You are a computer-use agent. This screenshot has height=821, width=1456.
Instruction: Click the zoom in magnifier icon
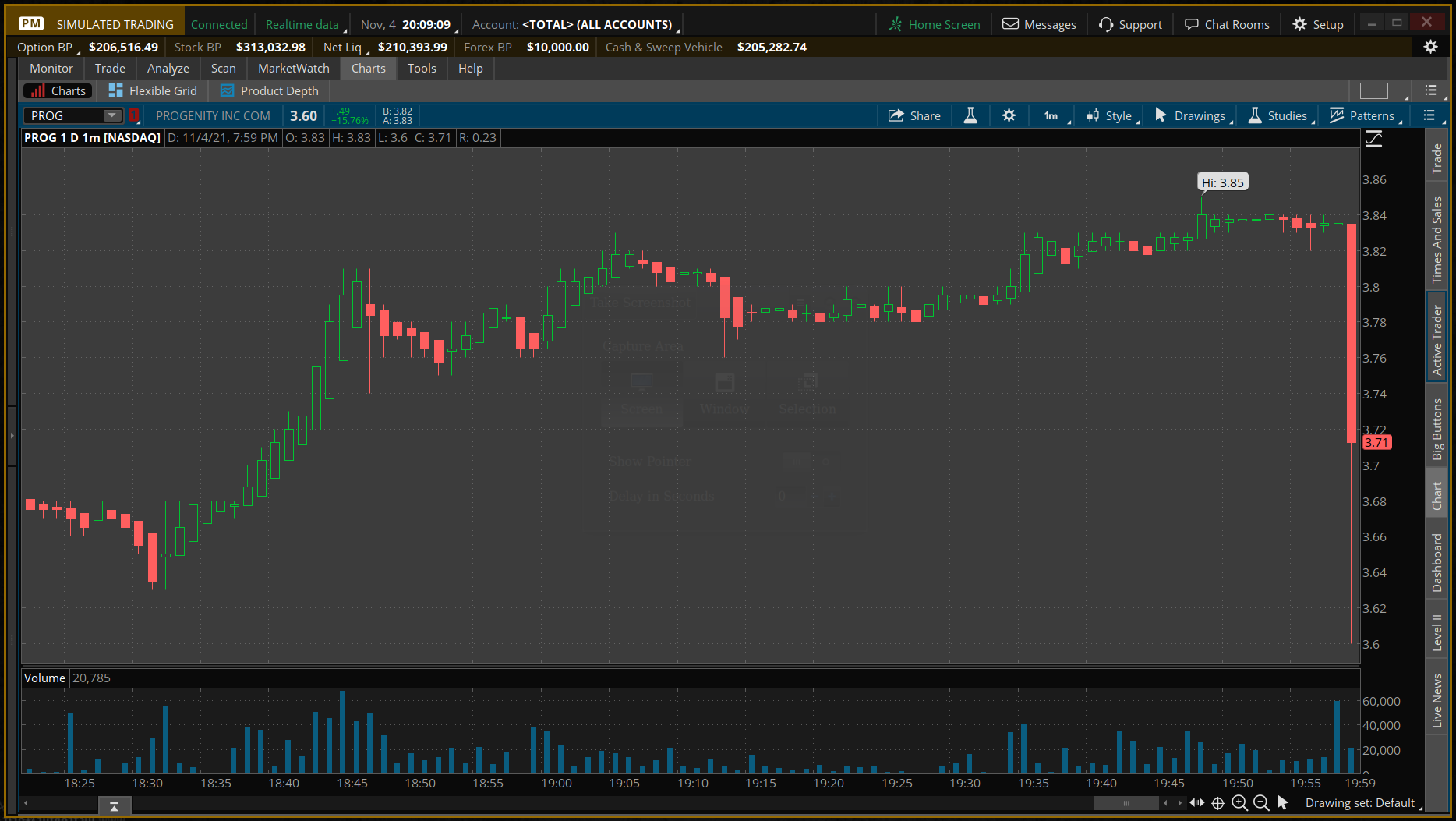pos(1239,802)
